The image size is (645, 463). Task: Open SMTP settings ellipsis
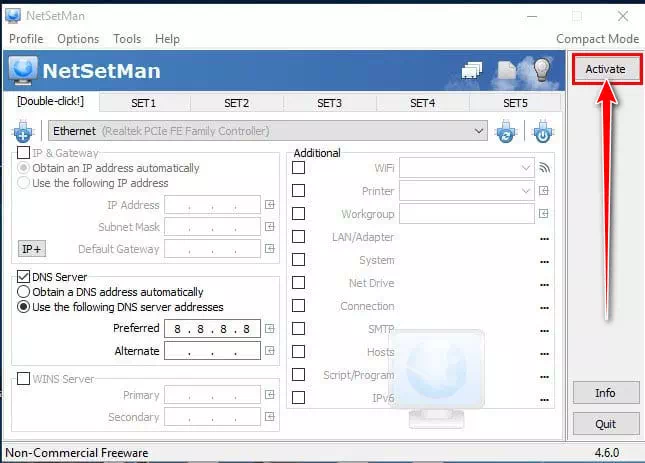[544, 331]
